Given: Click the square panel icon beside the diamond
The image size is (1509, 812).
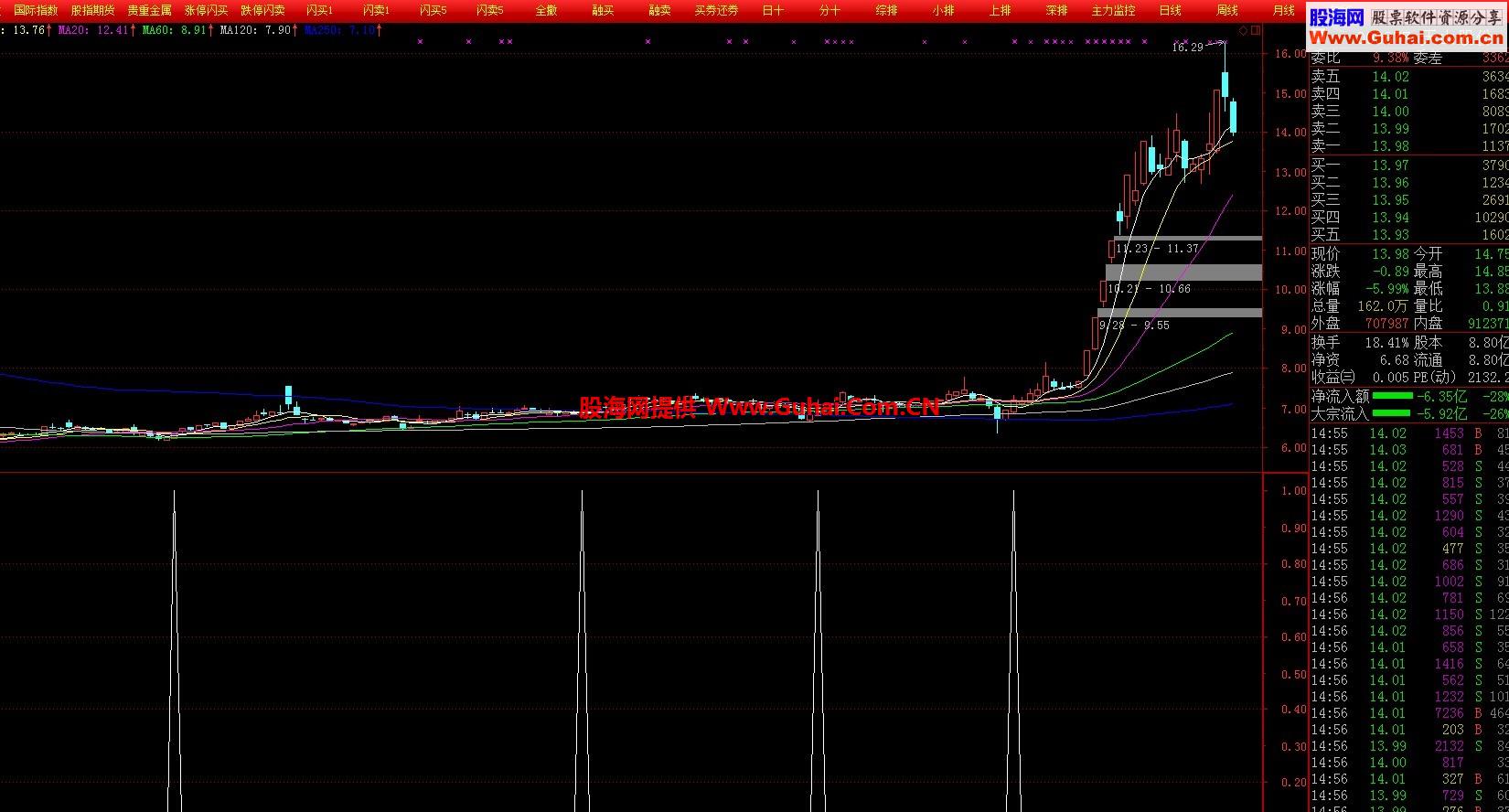Looking at the screenshot, I should click(x=1256, y=31).
